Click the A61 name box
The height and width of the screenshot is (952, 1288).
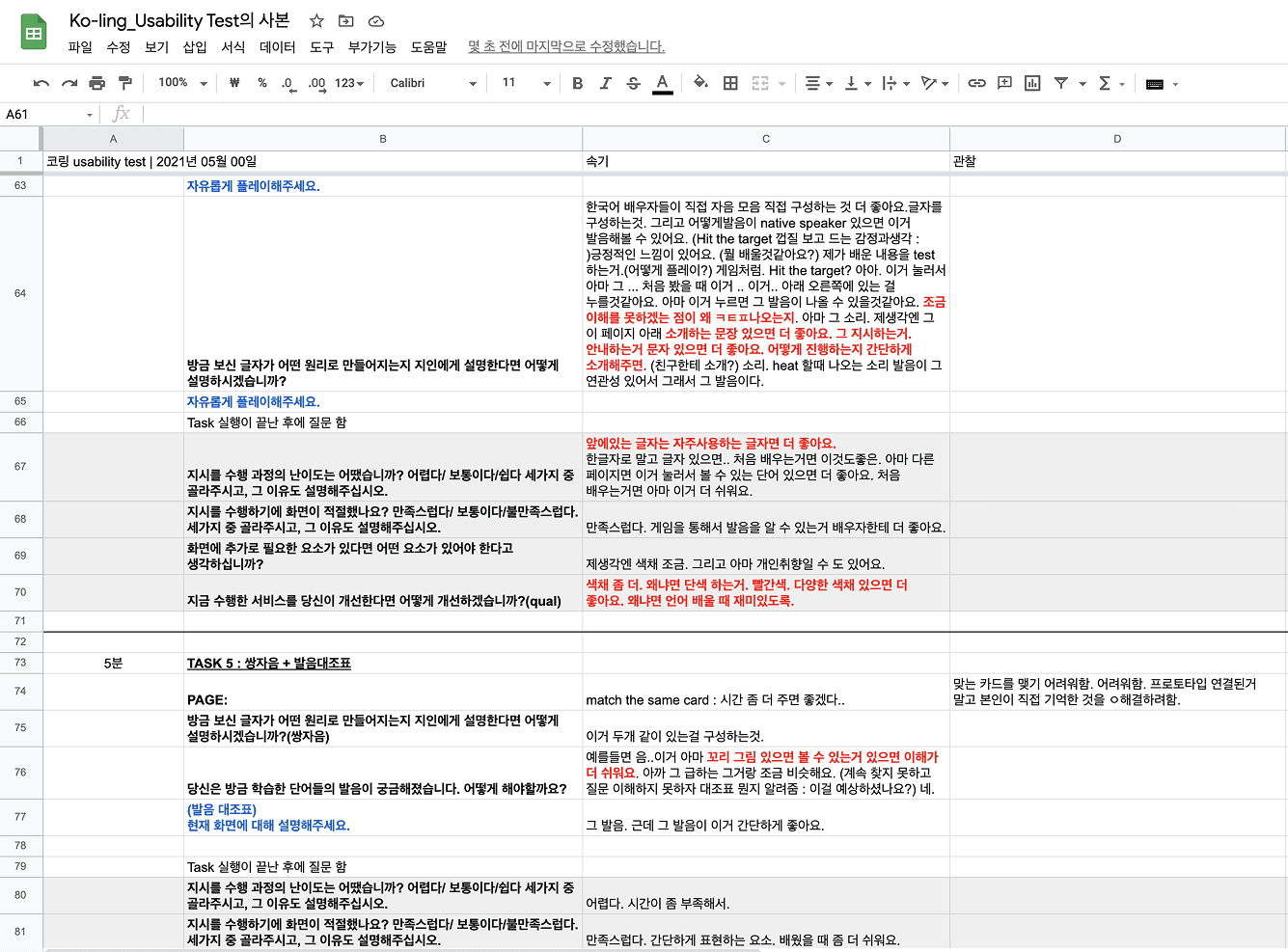pyautogui.click(x=49, y=115)
